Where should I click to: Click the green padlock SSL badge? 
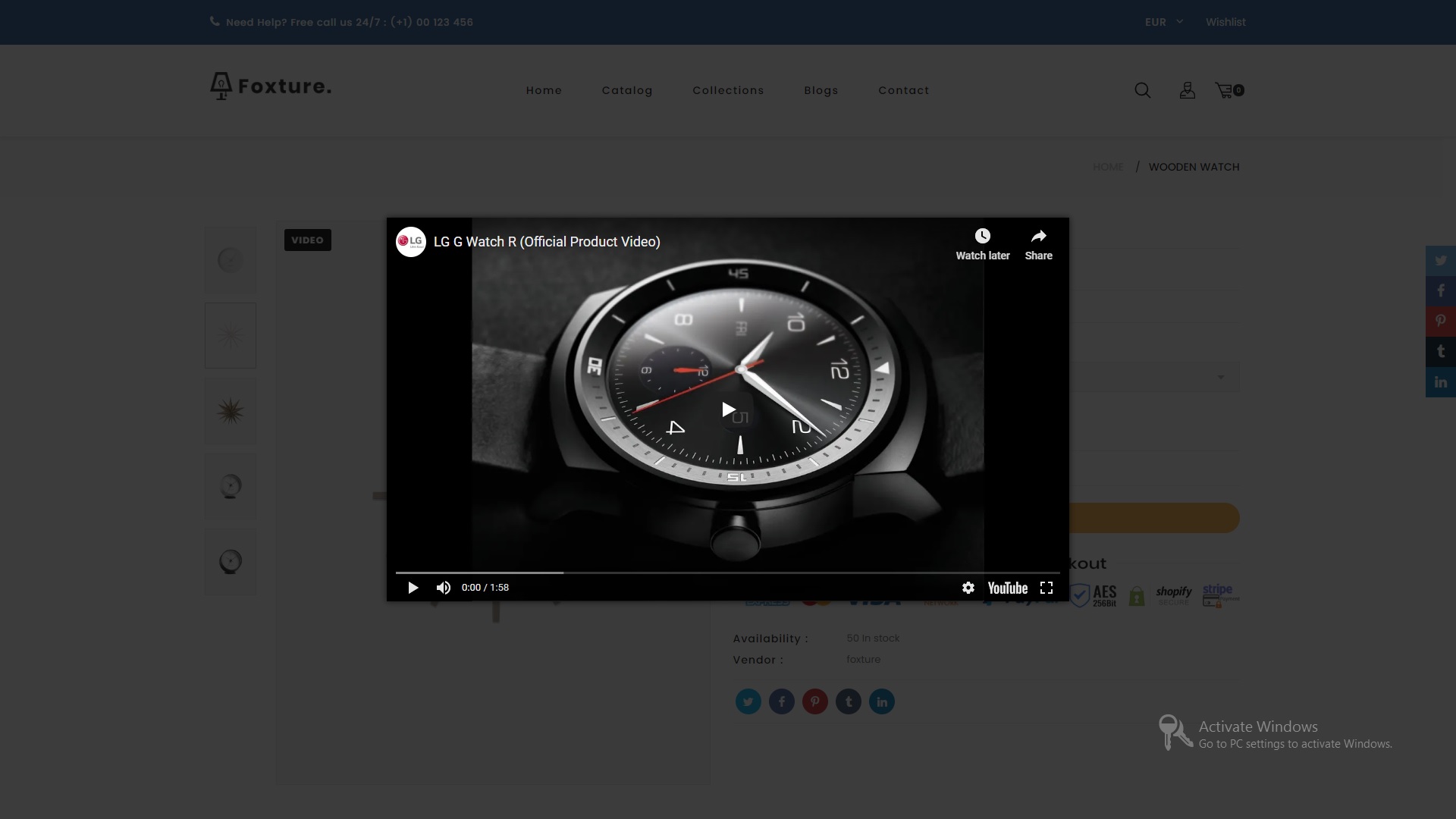coord(1136,596)
